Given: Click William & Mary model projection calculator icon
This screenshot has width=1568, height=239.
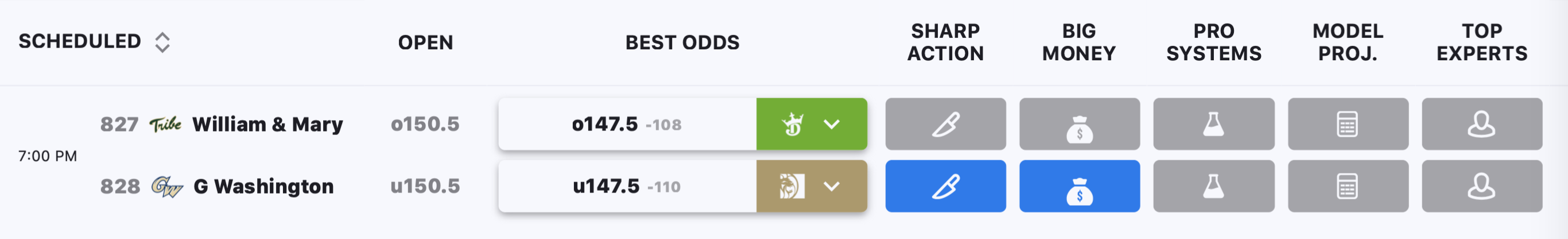Looking at the screenshot, I should tap(1348, 124).
